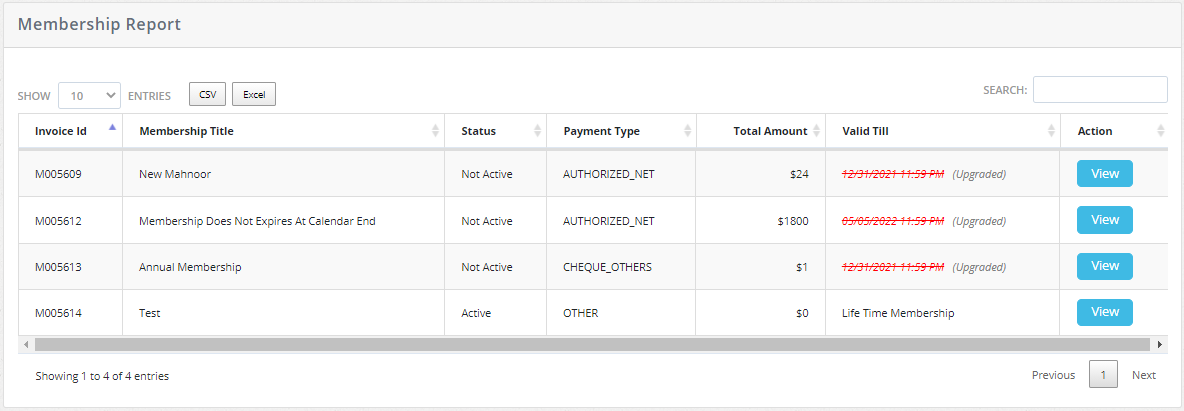The image size is (1184, 411).
Task: Click the horizontal scrollbar of the table
Action: [591, 344]
